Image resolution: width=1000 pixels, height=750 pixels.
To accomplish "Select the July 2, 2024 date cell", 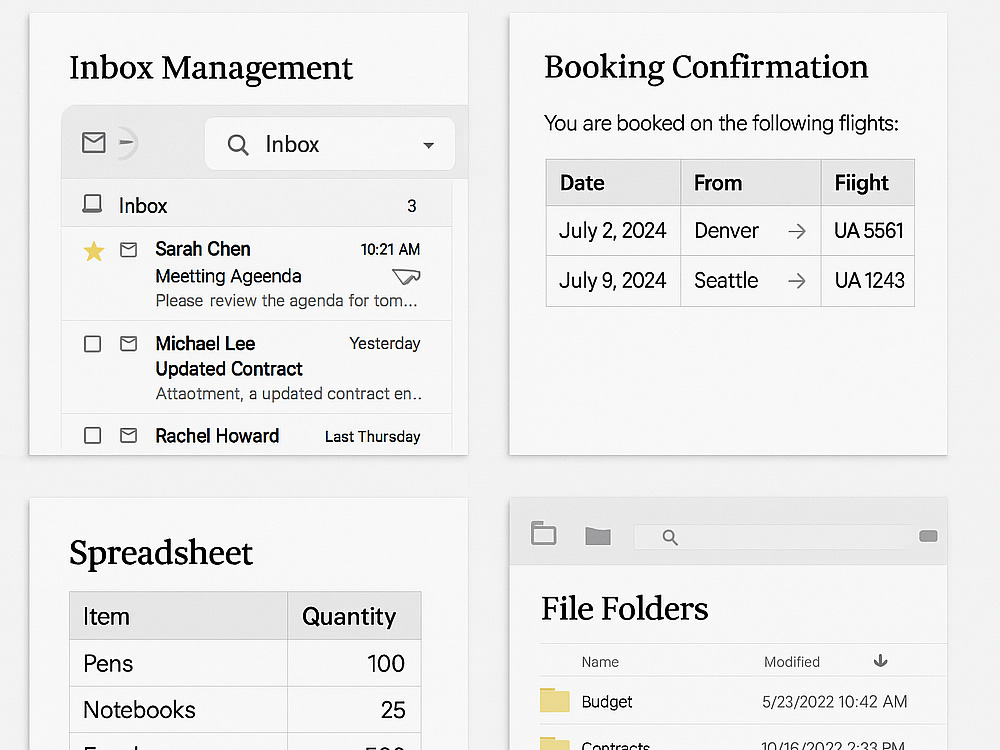I will (613, 230).
